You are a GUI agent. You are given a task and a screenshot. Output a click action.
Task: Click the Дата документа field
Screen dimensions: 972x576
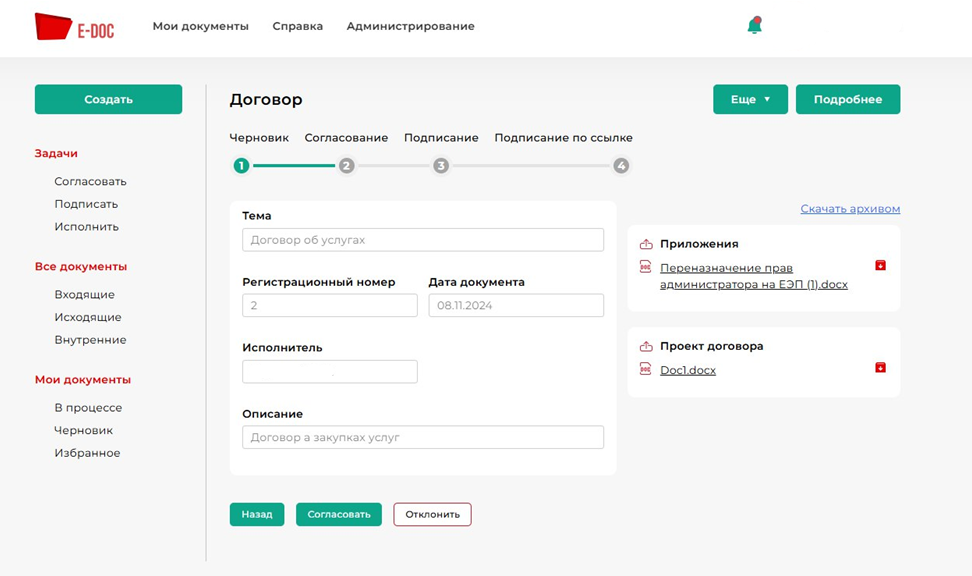point(516,305)
